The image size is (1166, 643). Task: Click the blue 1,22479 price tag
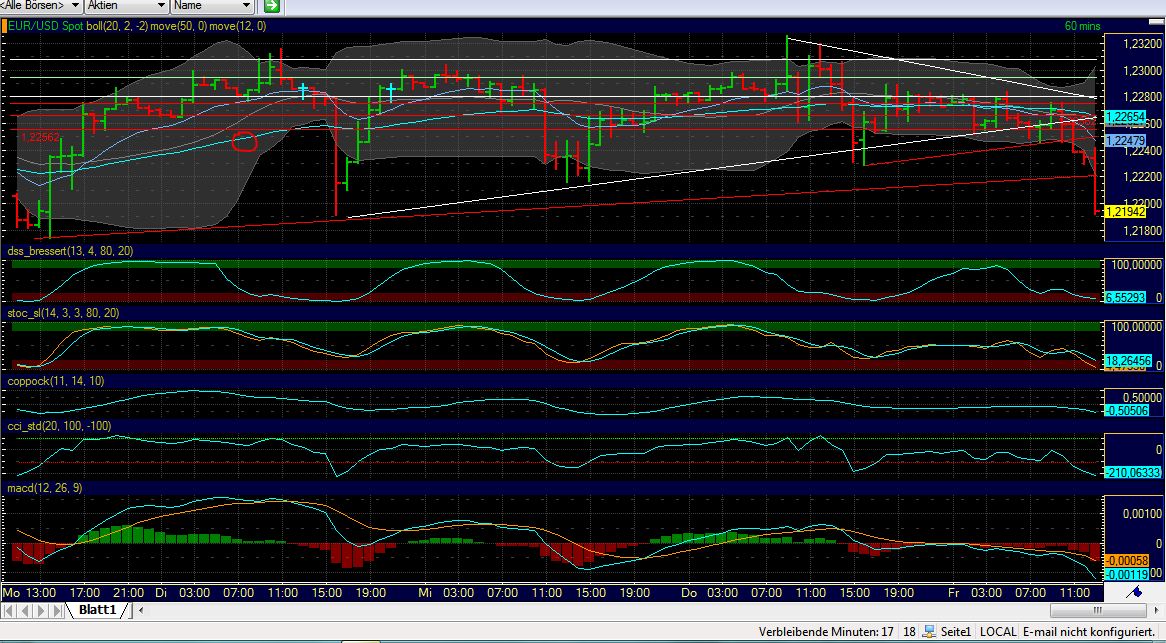1125,140
